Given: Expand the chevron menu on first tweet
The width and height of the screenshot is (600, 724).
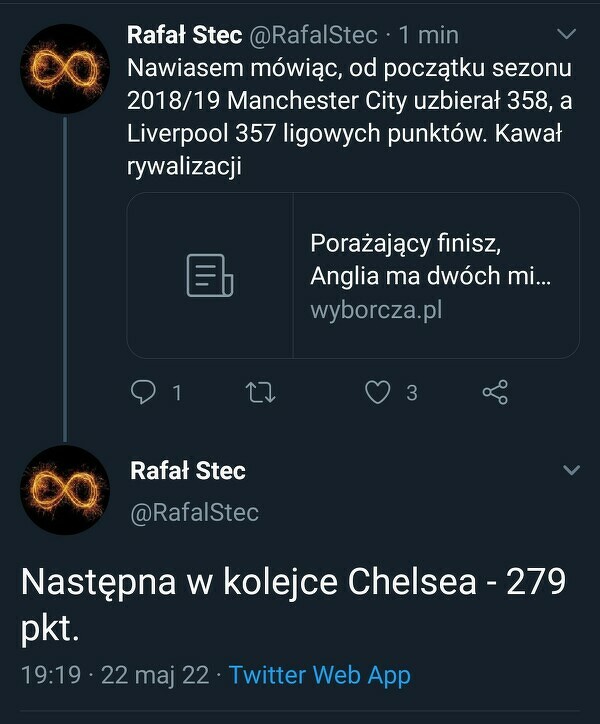Looking at the screenshot, I should pyautogui.click(x=566, y=36).
